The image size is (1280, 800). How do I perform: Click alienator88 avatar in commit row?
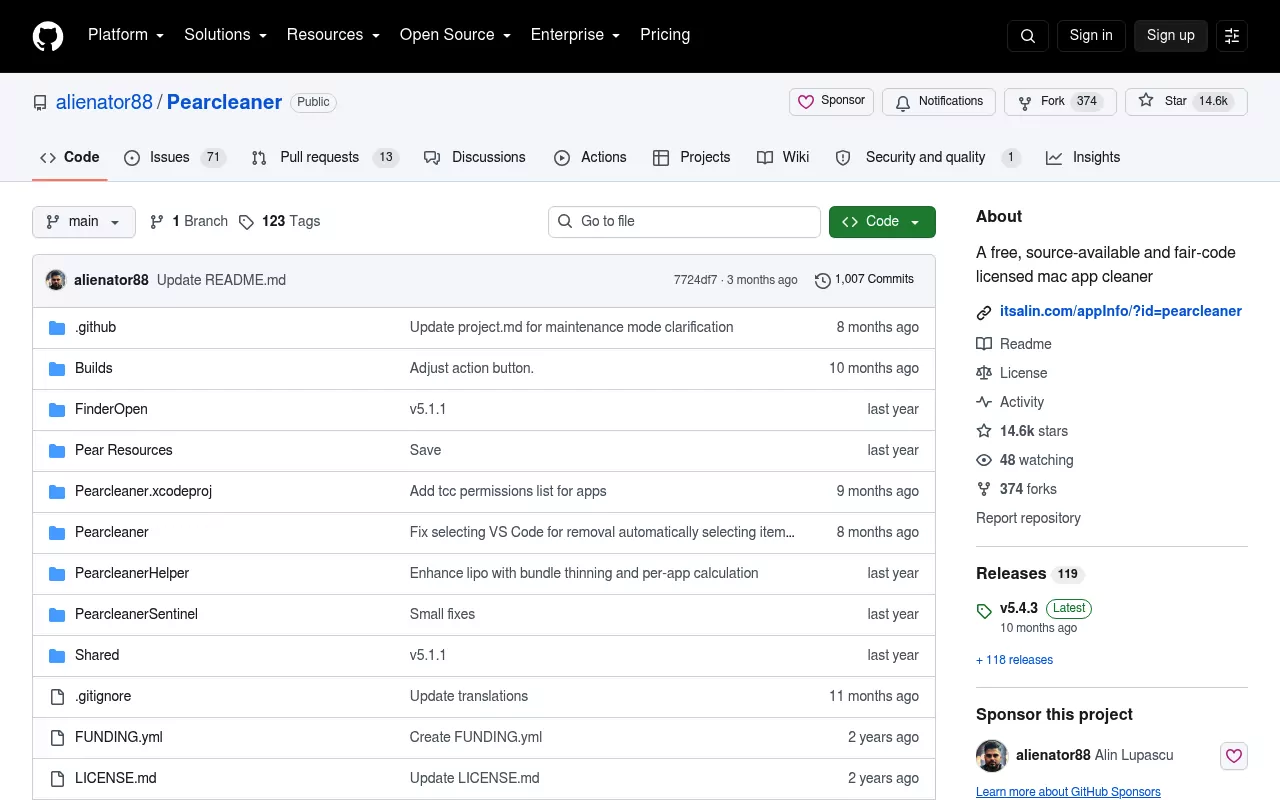[56, 280]
